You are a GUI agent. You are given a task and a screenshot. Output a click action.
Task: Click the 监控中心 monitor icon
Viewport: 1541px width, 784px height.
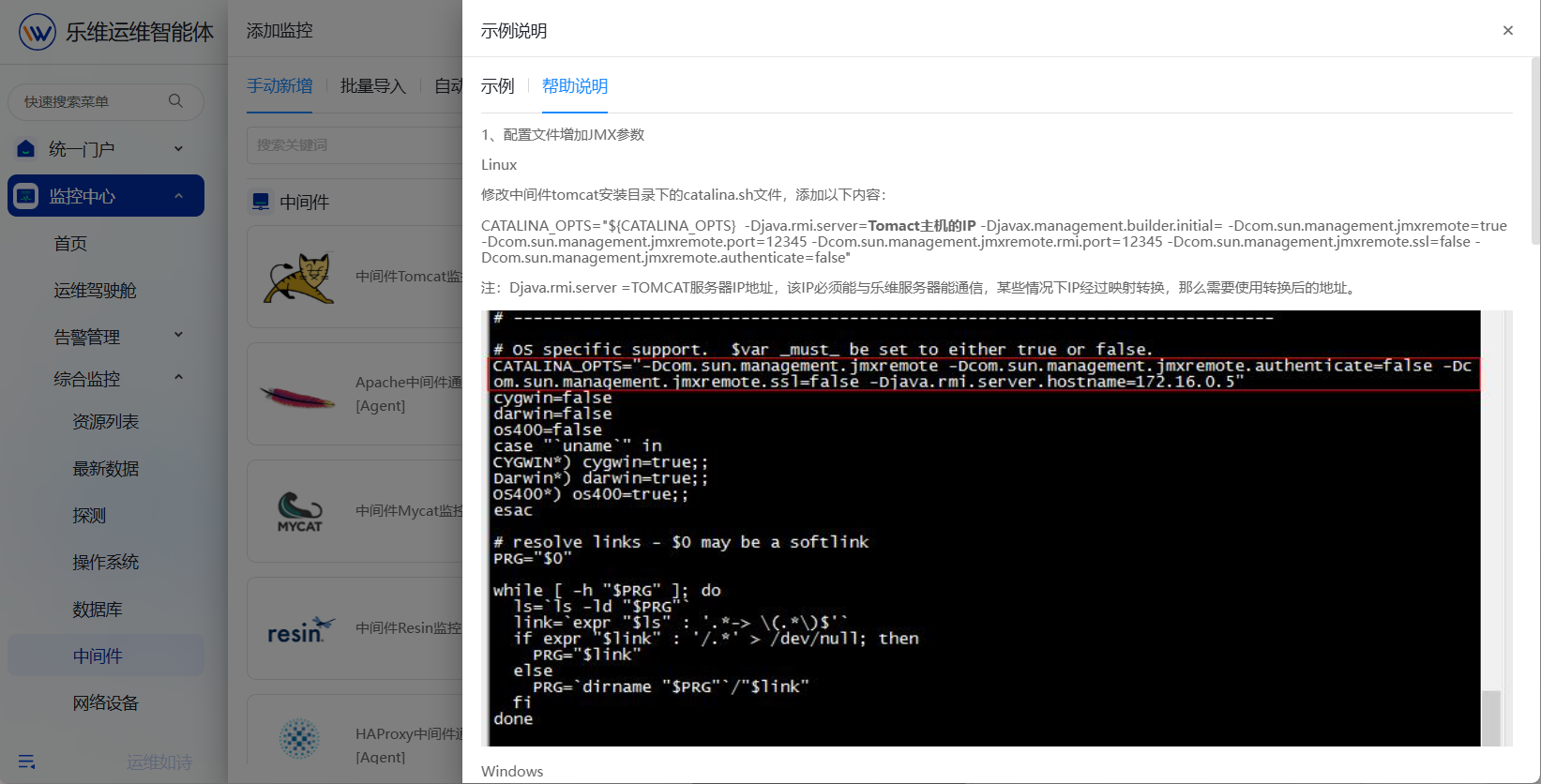click(x=26, y=196)
